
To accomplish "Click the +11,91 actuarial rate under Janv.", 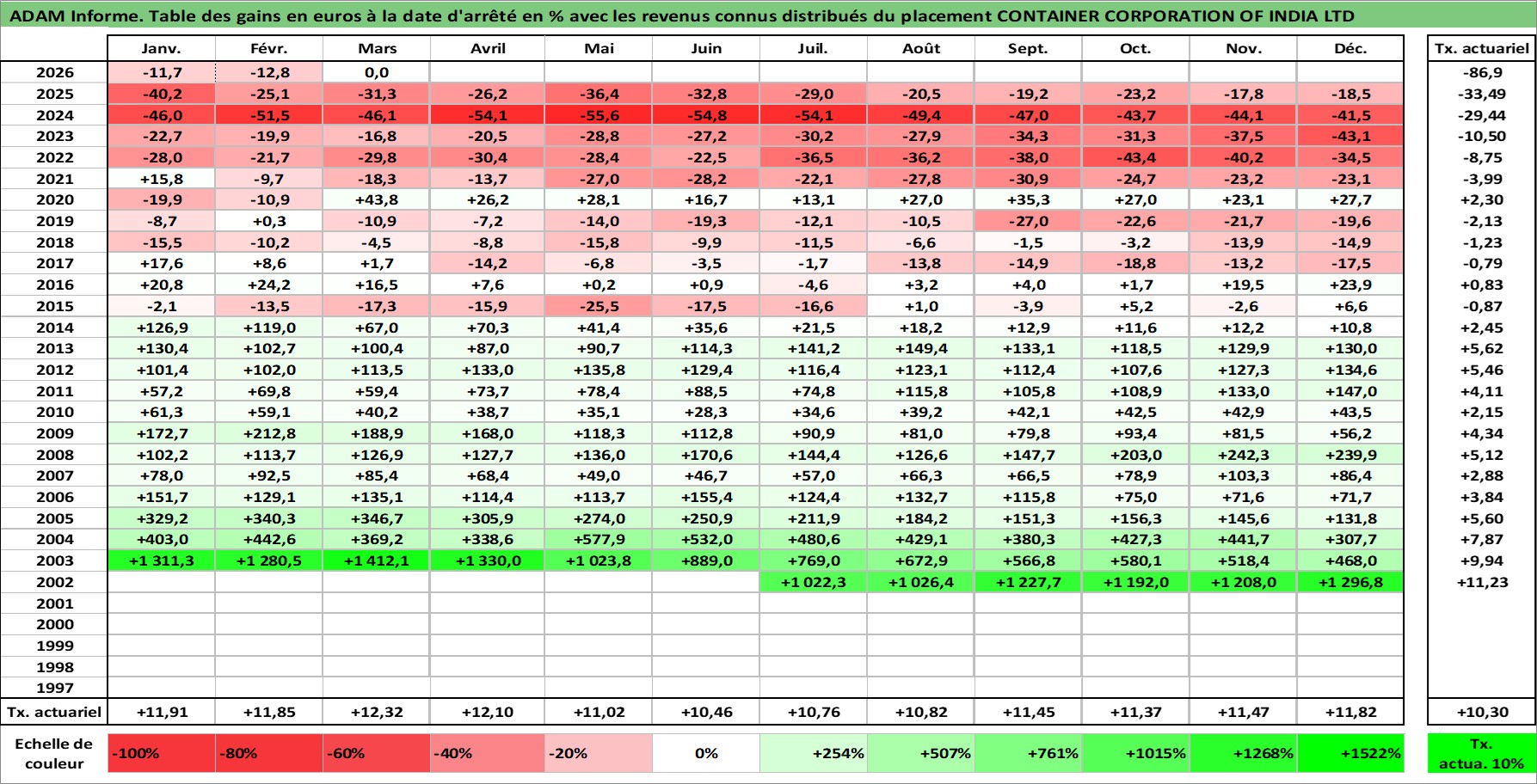I will (x=161, y=712).
